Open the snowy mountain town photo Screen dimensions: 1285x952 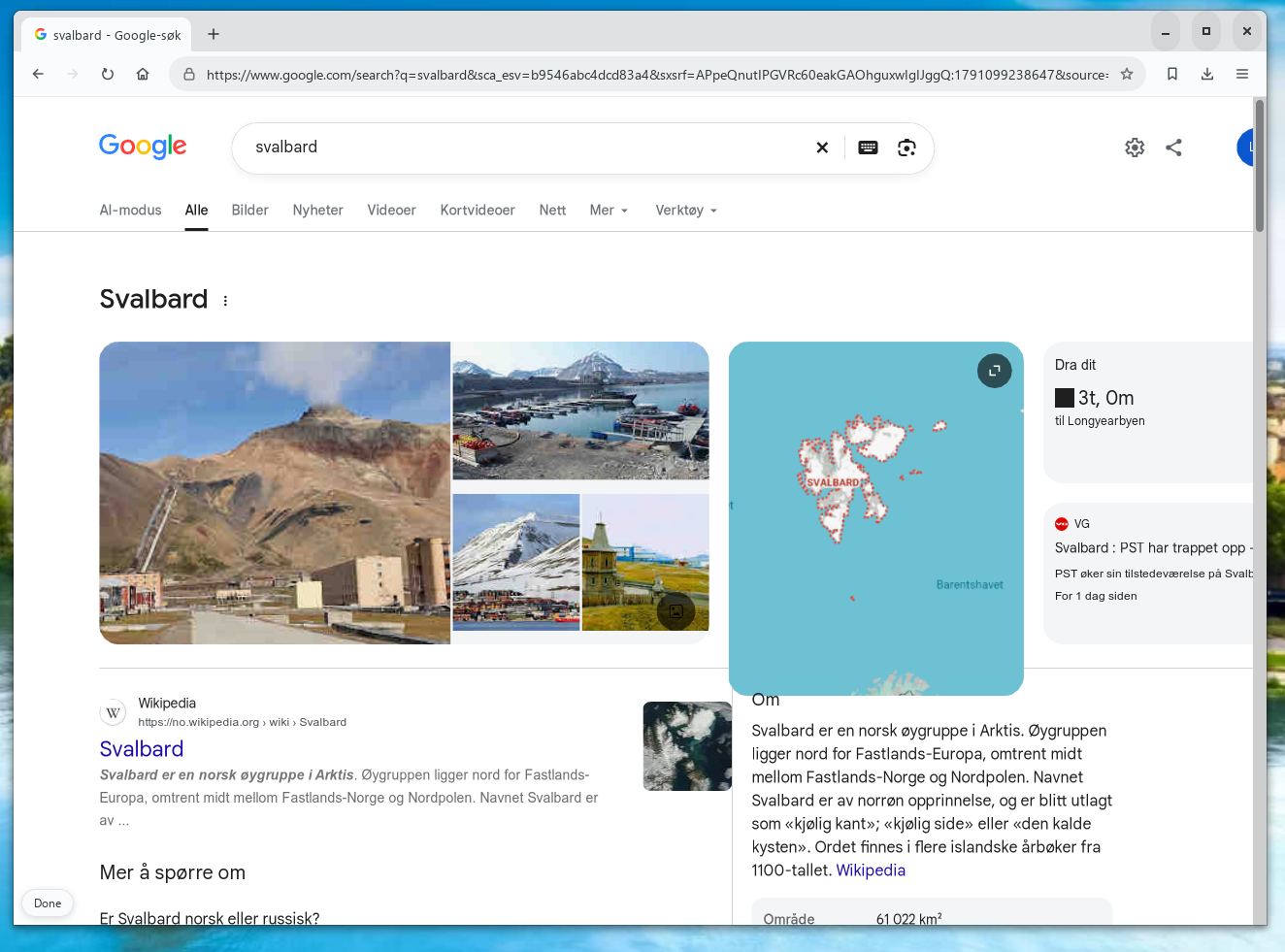coord(516,563)
